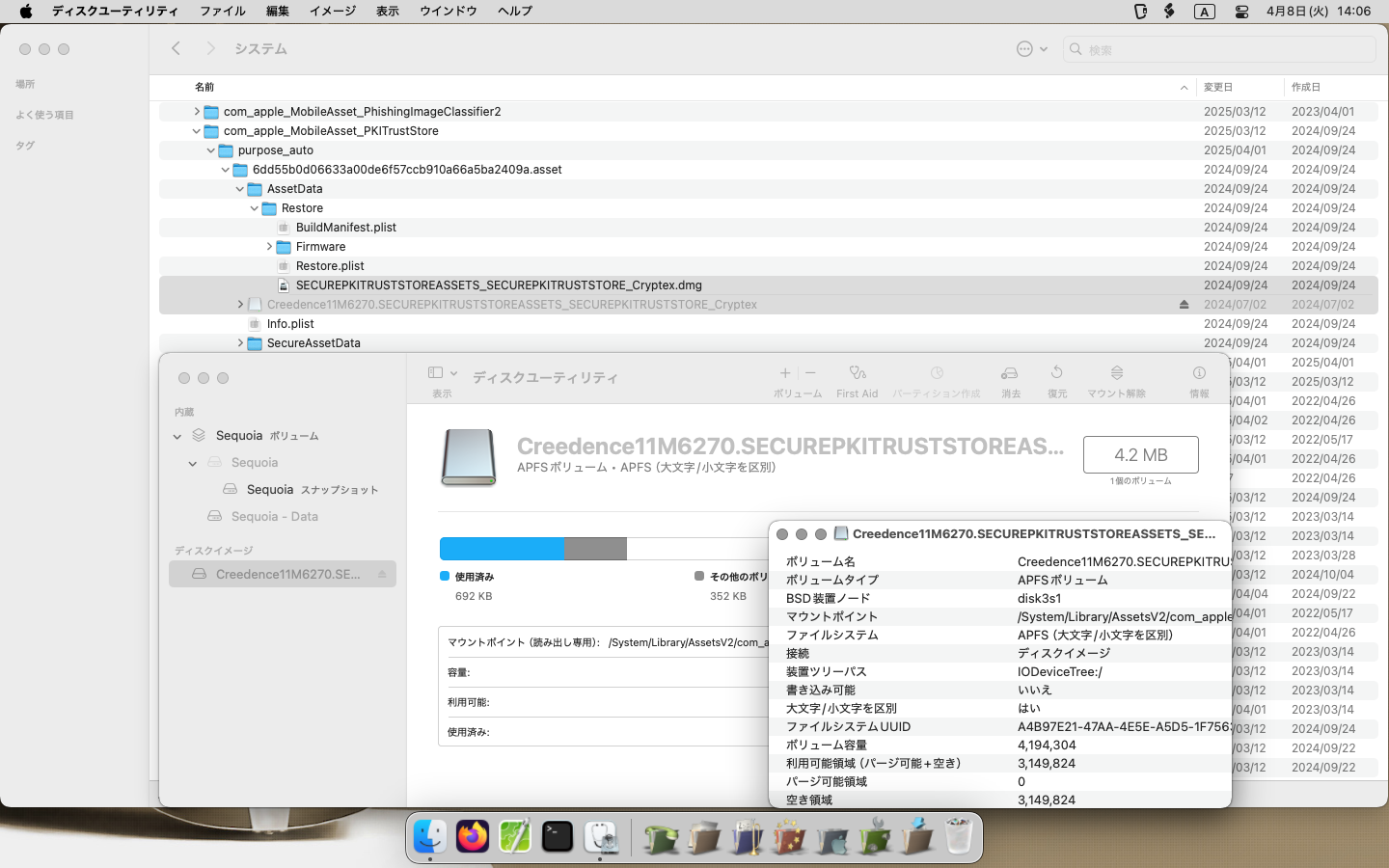Collapse the Sequoia volume group in sidebar
The image size is (1389, 868).
pyautogui.click(x=177, y=436)
